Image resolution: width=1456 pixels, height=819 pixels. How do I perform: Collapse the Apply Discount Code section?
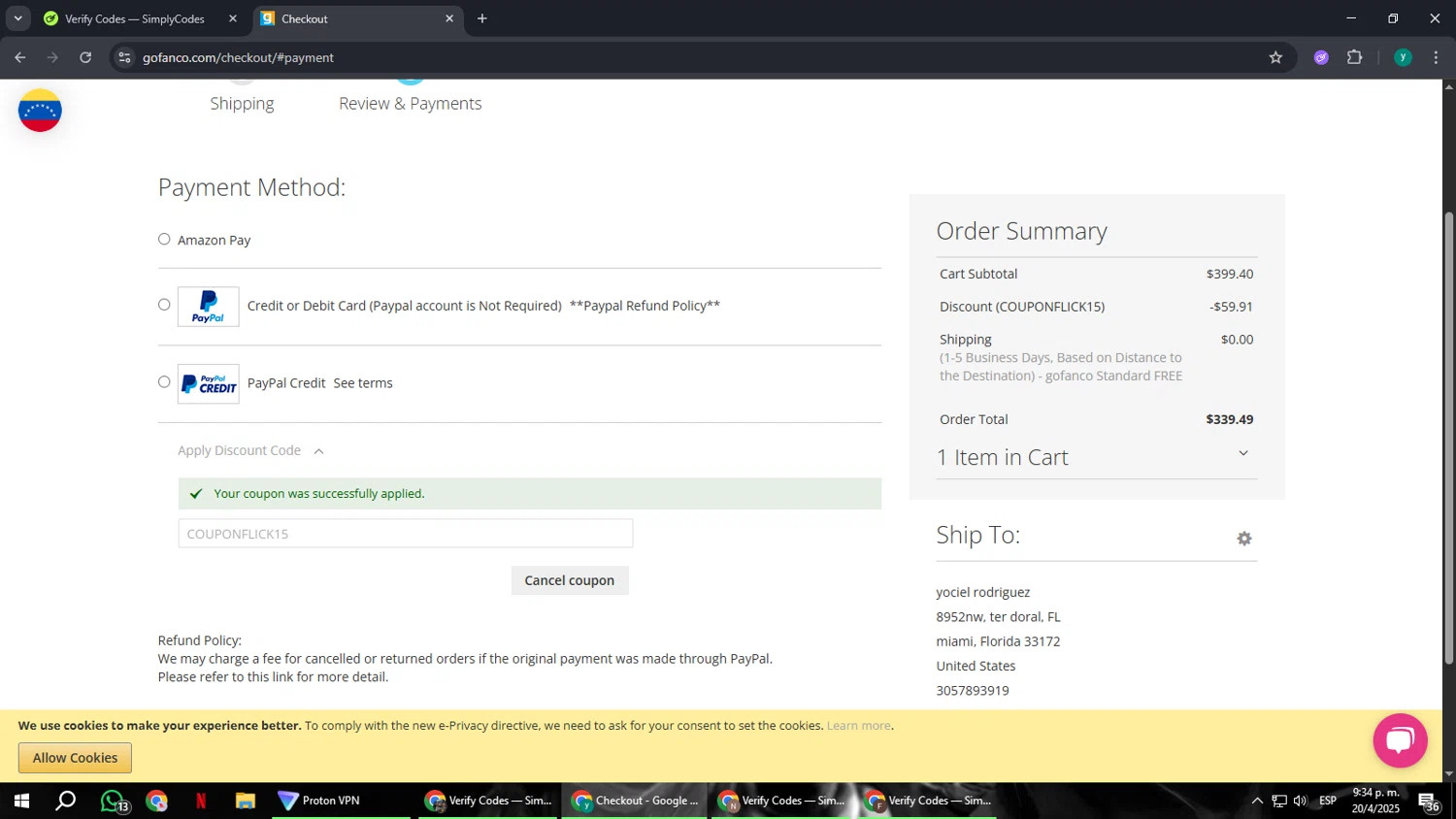[x=250, y=450]
